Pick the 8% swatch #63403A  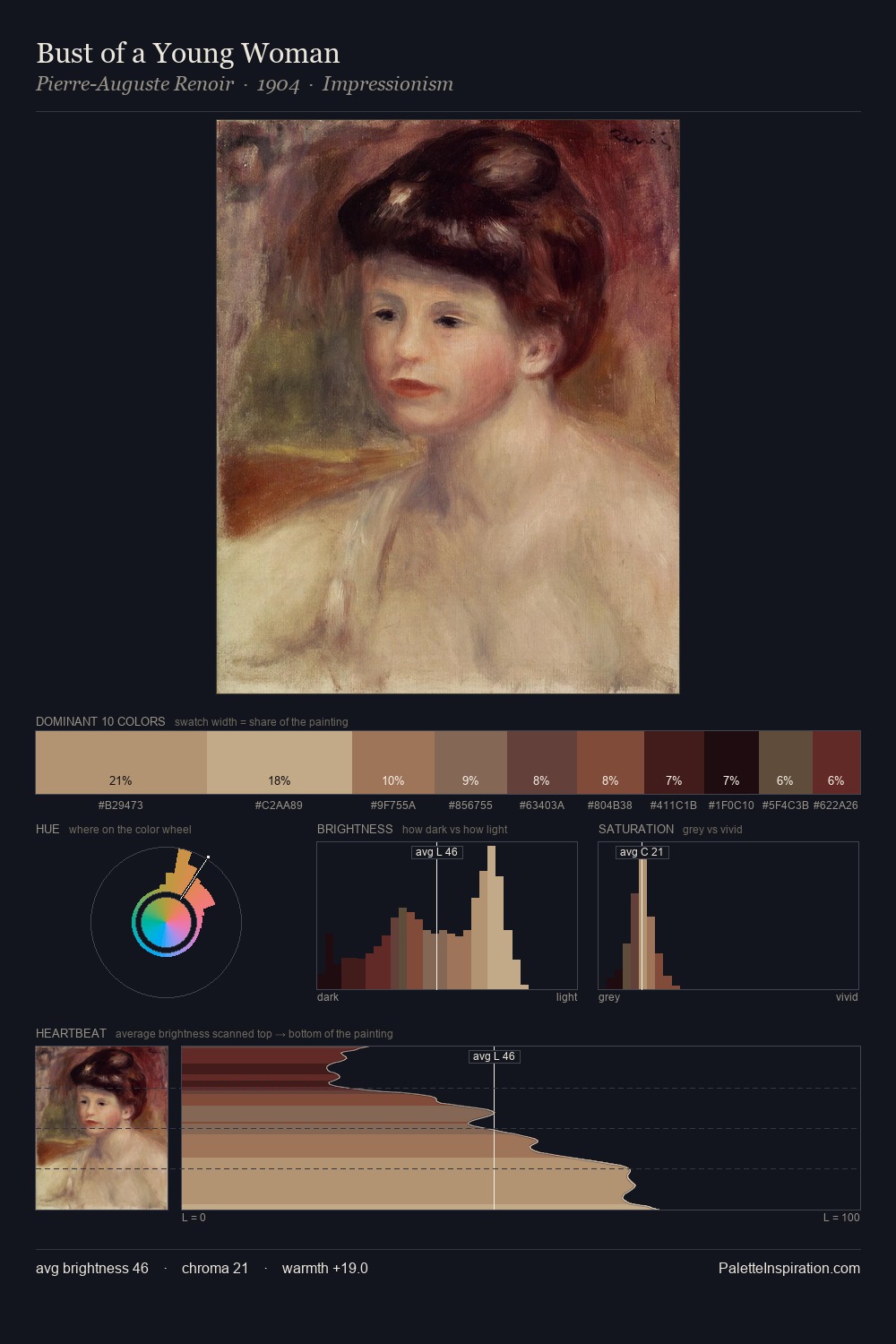[542, 762]
